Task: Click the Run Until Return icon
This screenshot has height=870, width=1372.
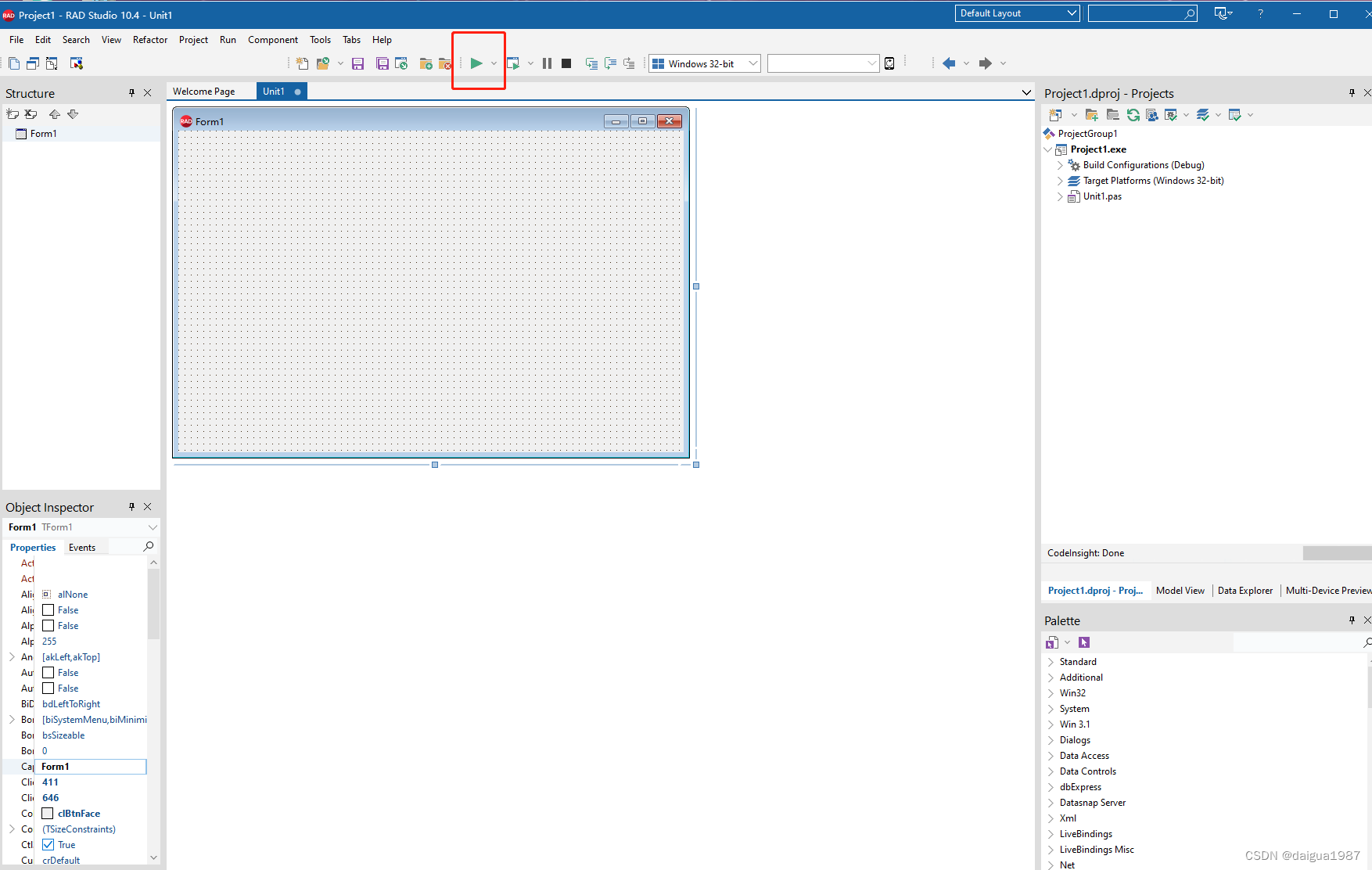Action: coord(629,63)
